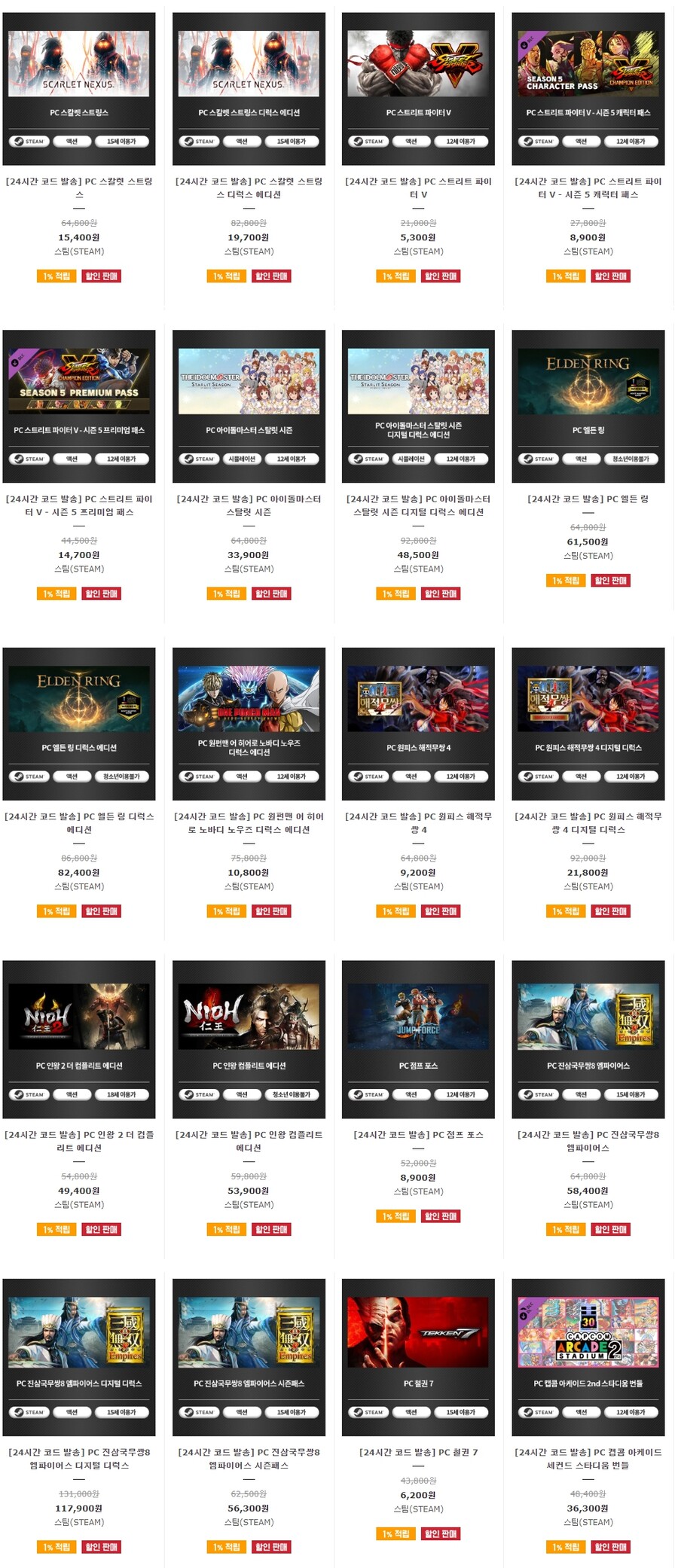Click the 할인 판매 tag under Jump Force
This screenshot has height=1568, width=678.
(441, 1216)
